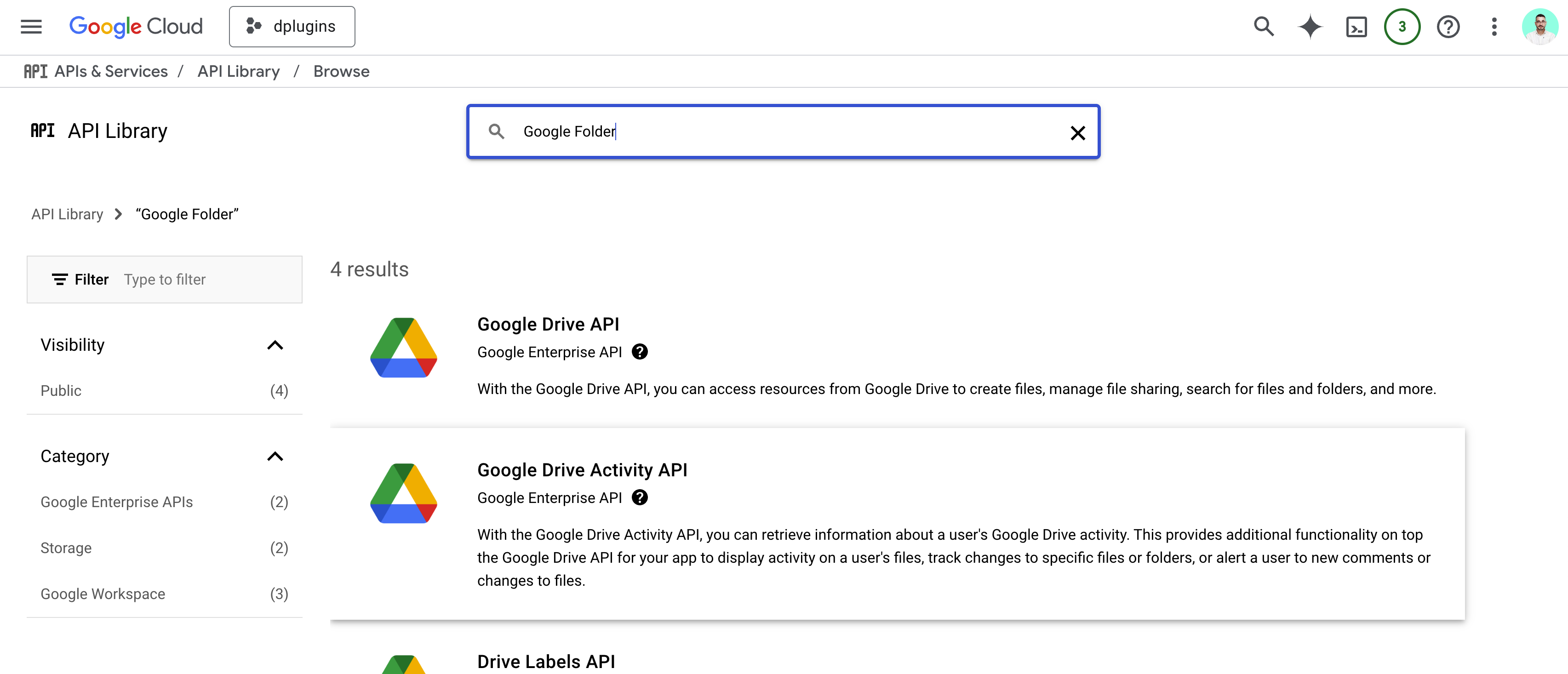1568x674 pixels.
Task: Collapse the Category section chevron
Action: [x=275, y=457]
